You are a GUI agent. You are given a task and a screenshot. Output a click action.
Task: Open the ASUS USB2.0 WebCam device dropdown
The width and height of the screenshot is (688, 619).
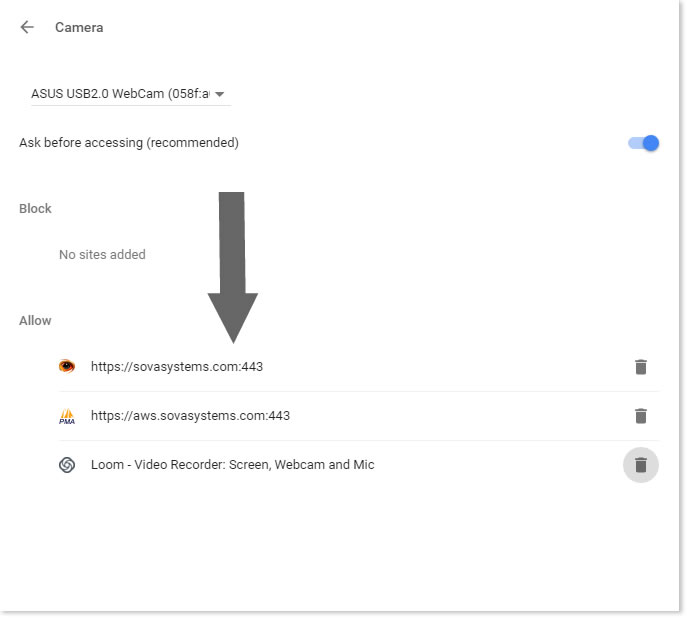pos(130,94)
